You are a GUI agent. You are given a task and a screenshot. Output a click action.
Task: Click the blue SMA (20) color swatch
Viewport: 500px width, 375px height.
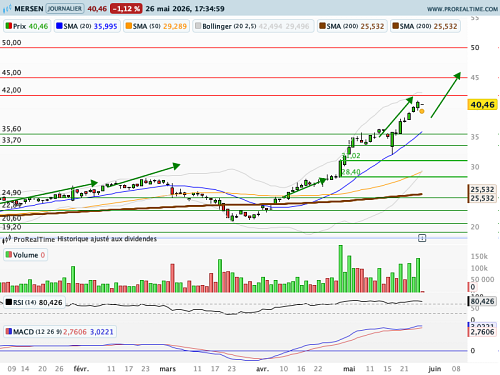(59, 26)
